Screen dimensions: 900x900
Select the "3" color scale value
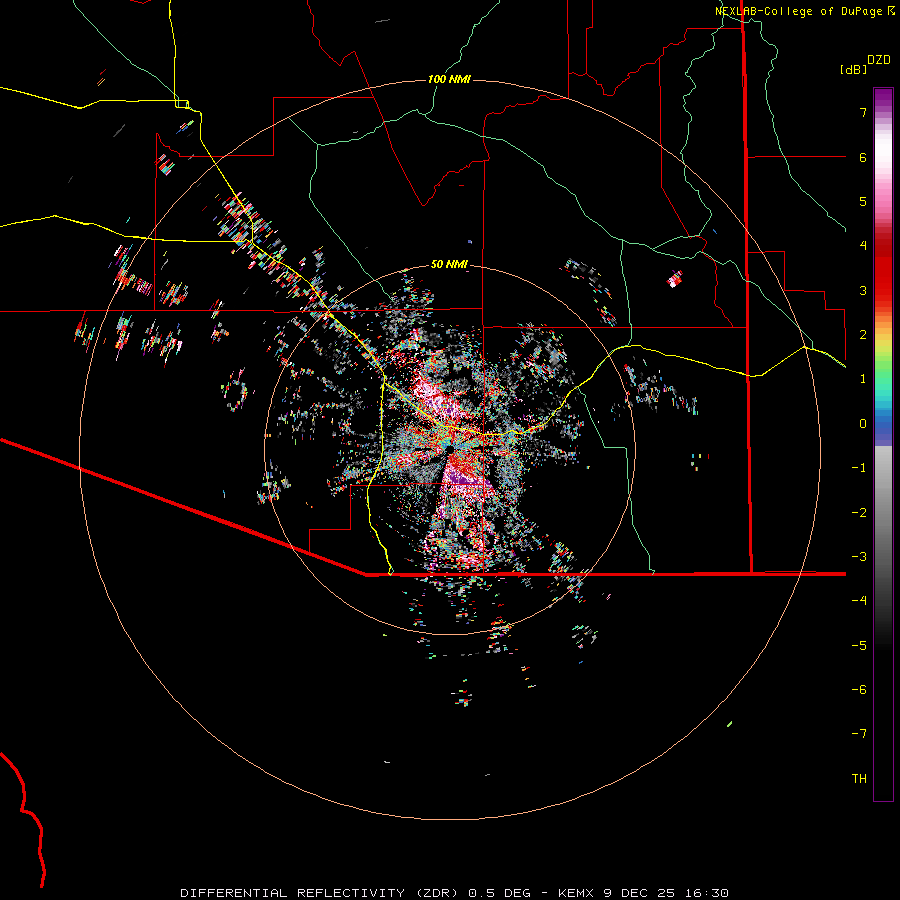863,290
